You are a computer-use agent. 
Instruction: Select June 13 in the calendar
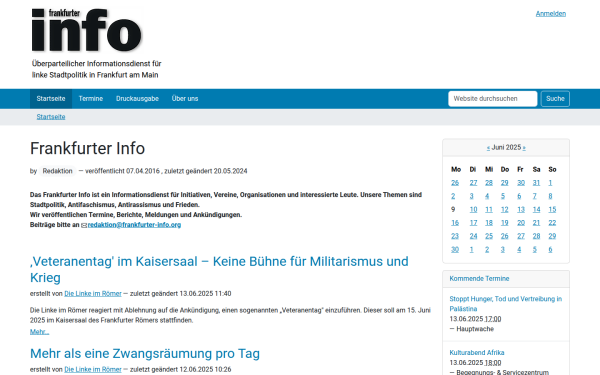click(x=521, y=210)
